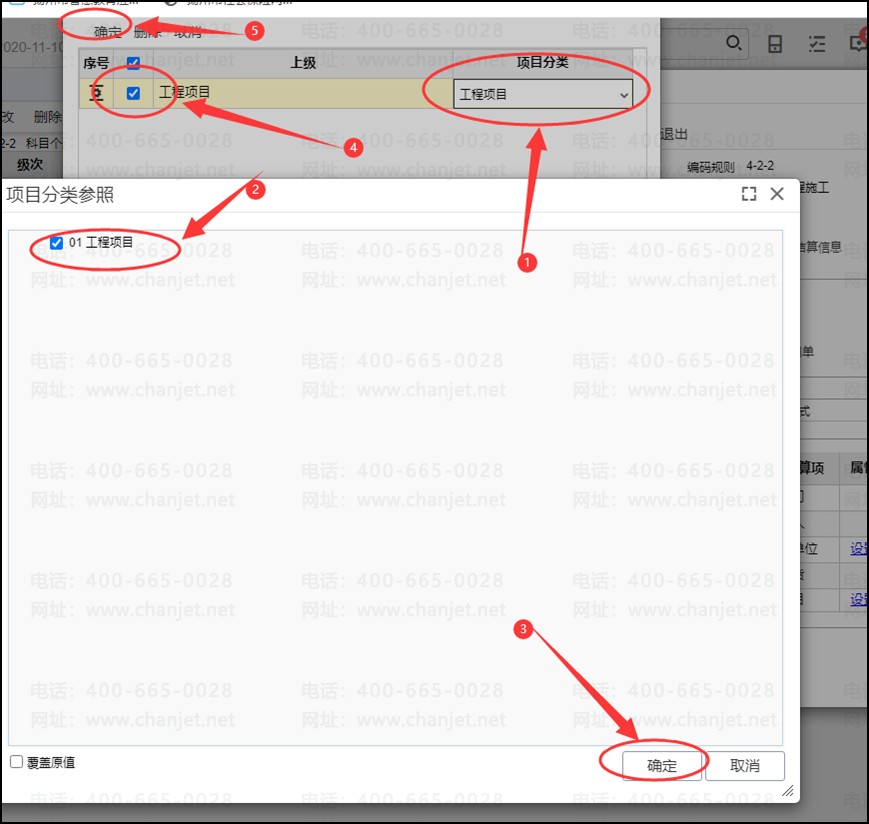Screen dimensions: 869x824
Task: Maximize the 项目分类参照 dialog
Action: click(749, 194)
